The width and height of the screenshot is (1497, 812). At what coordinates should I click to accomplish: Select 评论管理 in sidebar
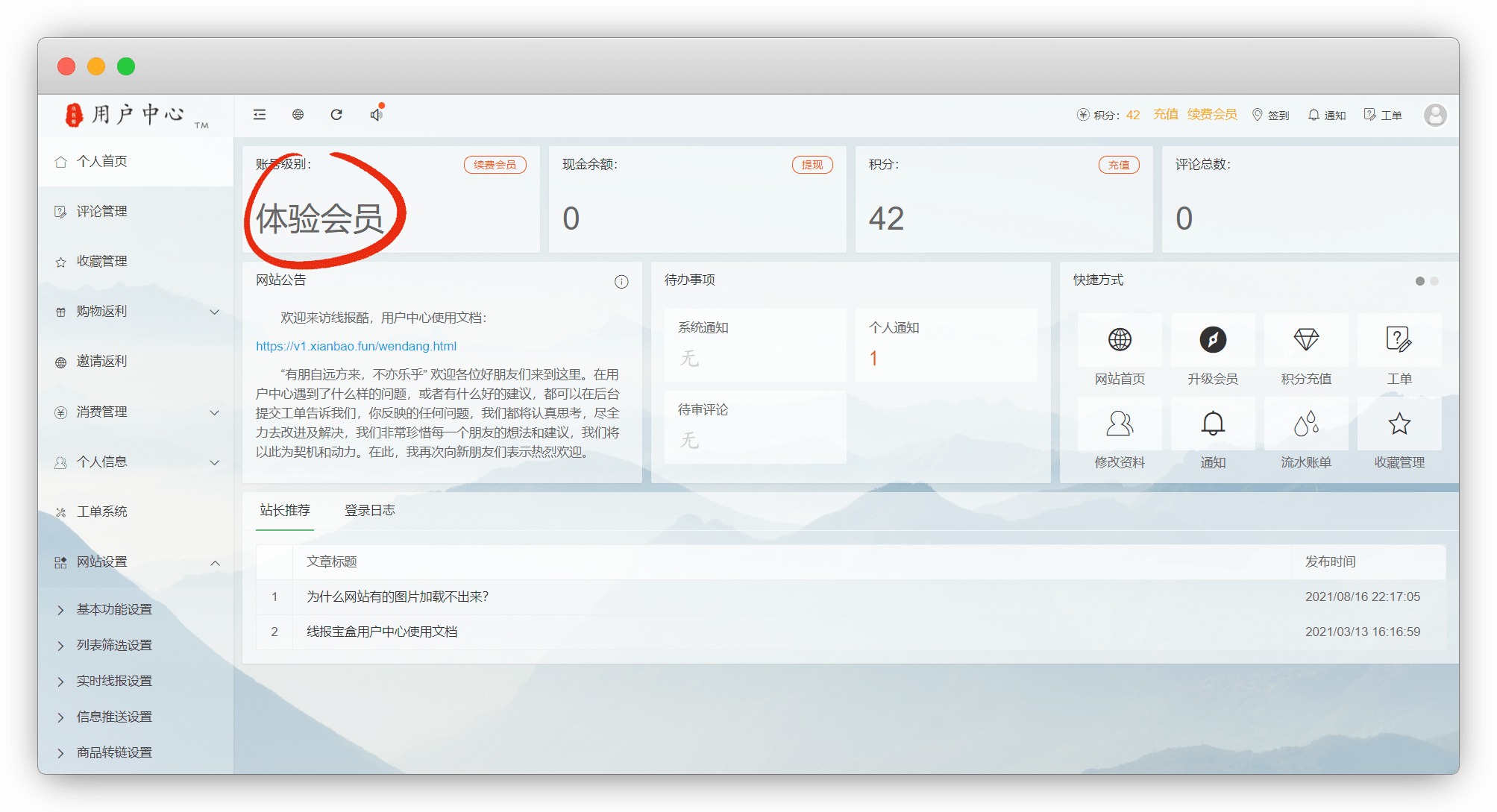click(x=101, y=211)
